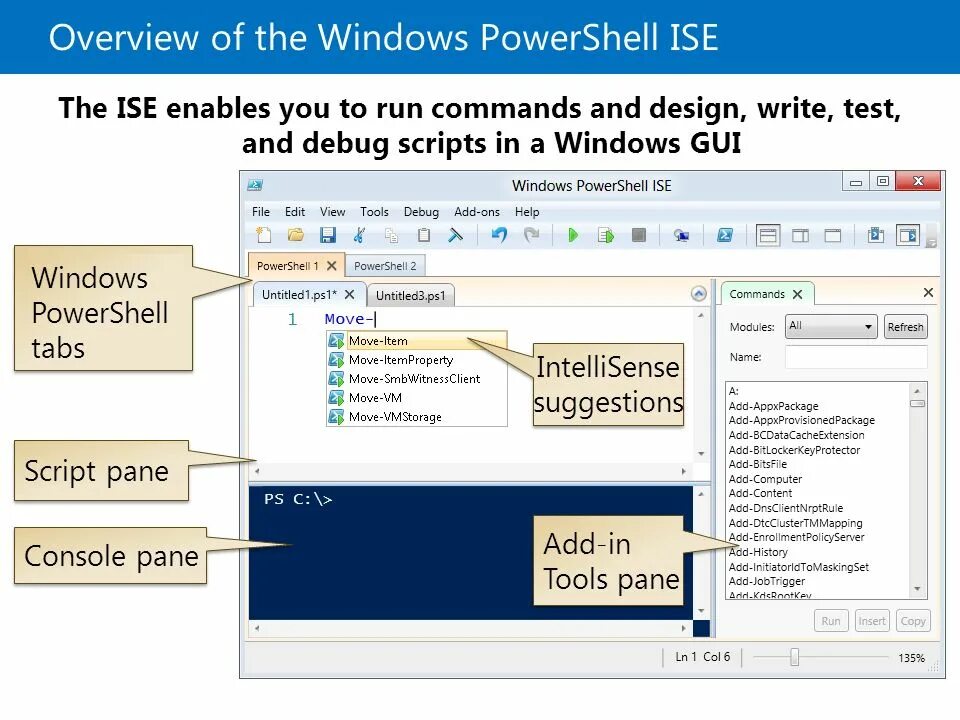960x720 pixels.
Task: Click the Cut scissors icon
Action: pos(359,235)
